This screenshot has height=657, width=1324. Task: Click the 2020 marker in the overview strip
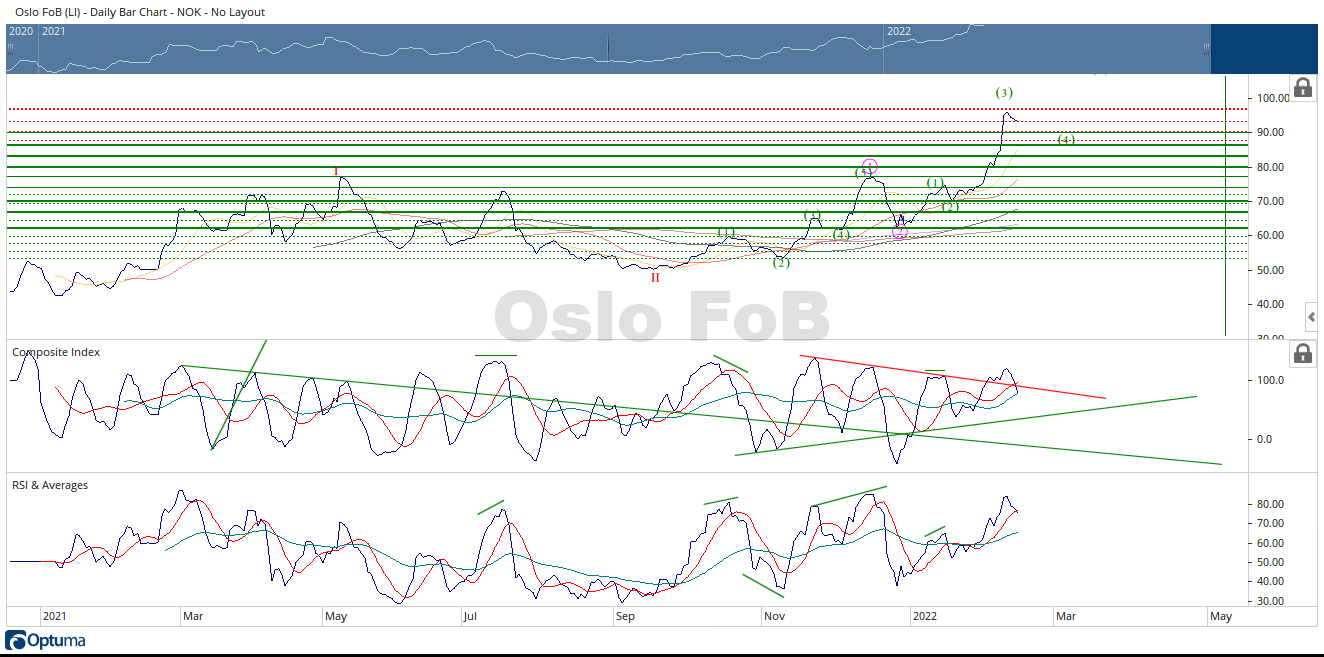click(x=21, y=31)
